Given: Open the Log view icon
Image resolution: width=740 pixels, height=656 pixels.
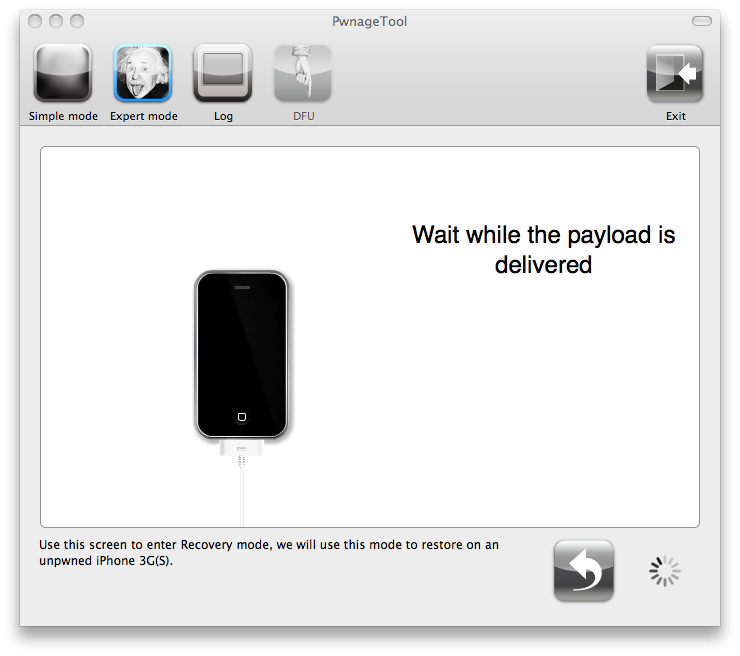Looking at the screenshot, I should click(x=223, y=73).
